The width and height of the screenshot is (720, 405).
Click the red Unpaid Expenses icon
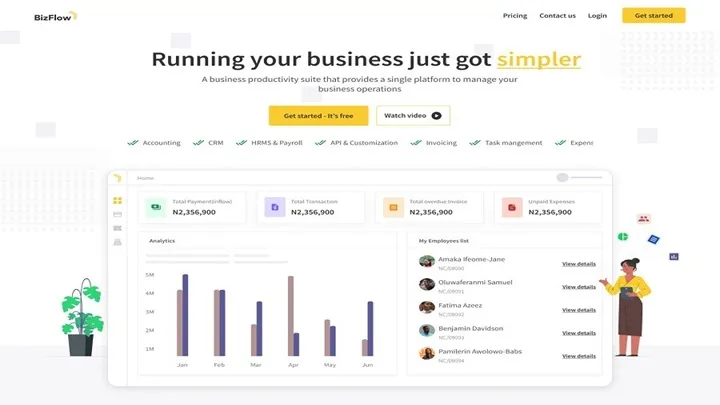pos(511,207)
